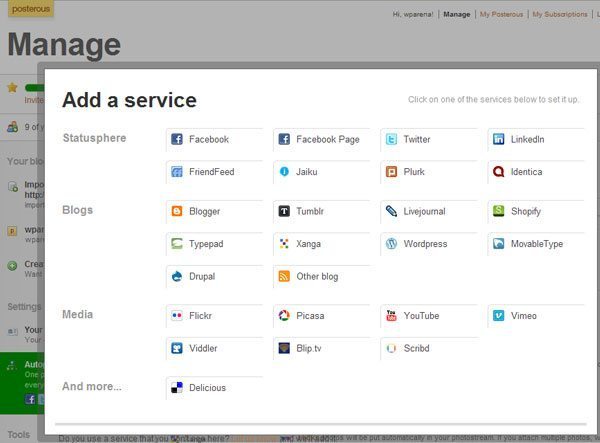The height and width of the screenshot is (443, 600).
Task: Select the LinkedIn service label
Action: point(527,139)
